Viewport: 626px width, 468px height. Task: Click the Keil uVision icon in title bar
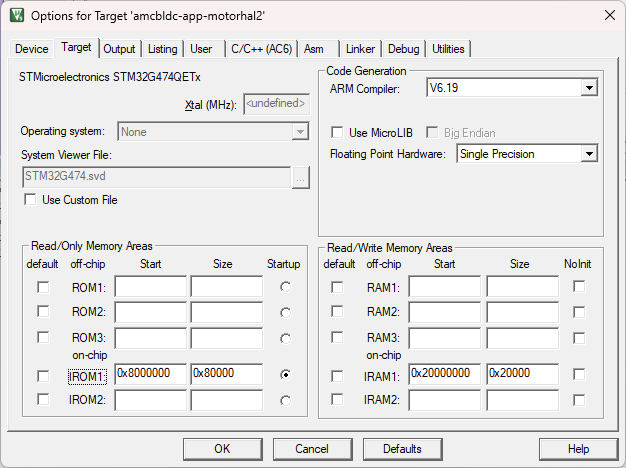17,16
